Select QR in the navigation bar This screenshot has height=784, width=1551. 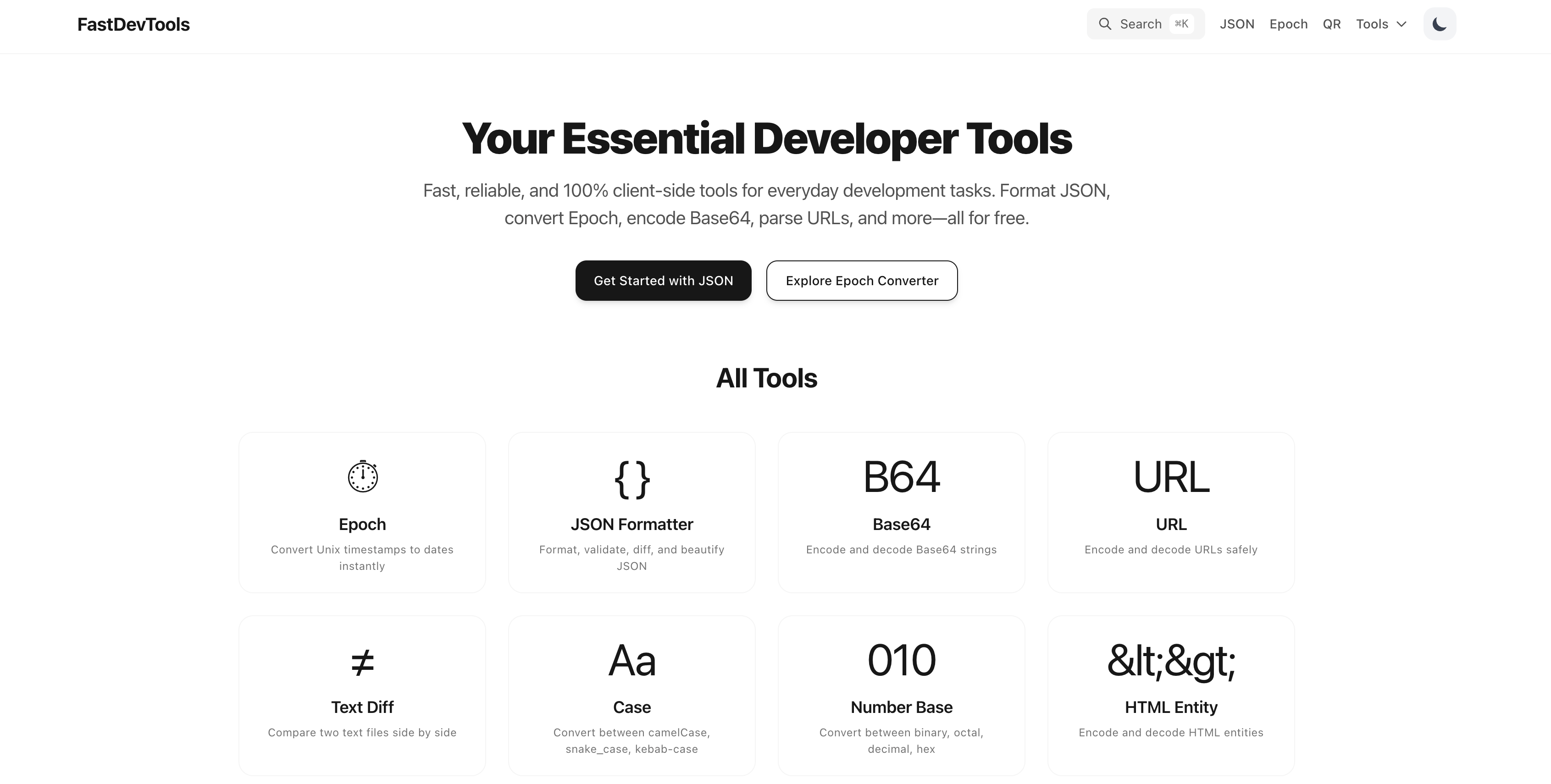pyautogui.click(x=1332, y=23)
